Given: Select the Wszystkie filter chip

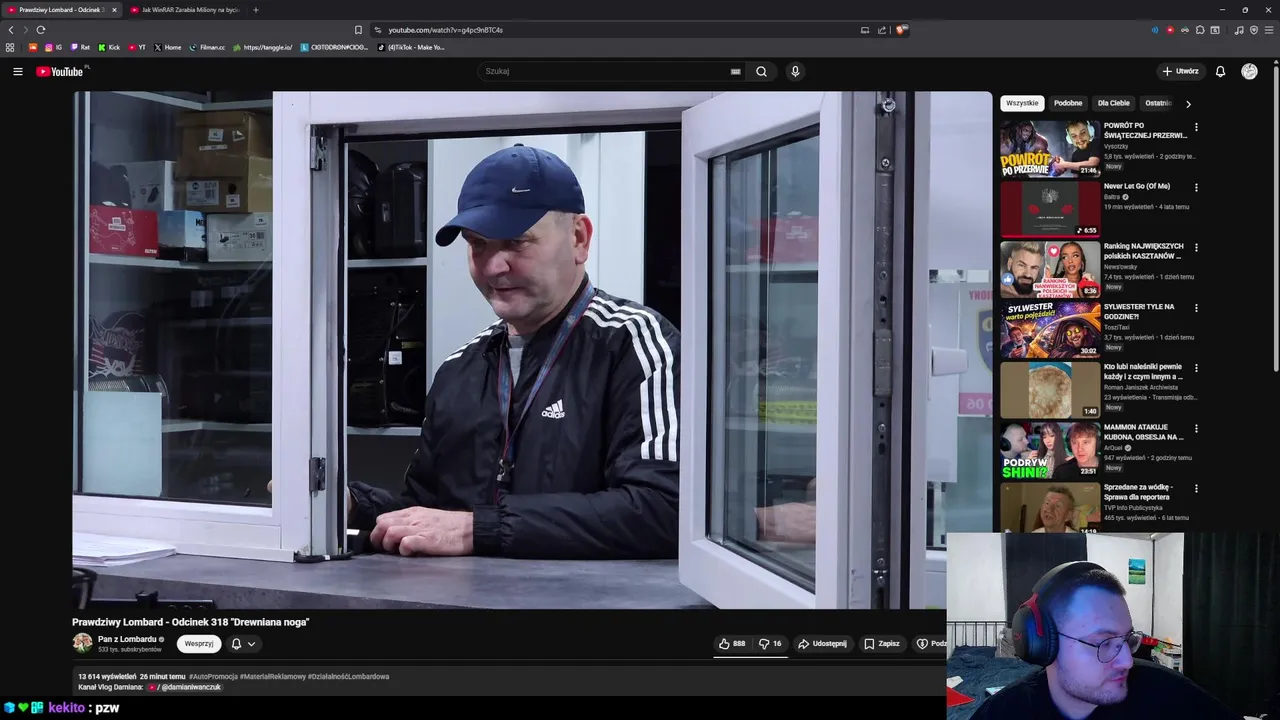Looking at the screenshot, I should click(1022, 103).
